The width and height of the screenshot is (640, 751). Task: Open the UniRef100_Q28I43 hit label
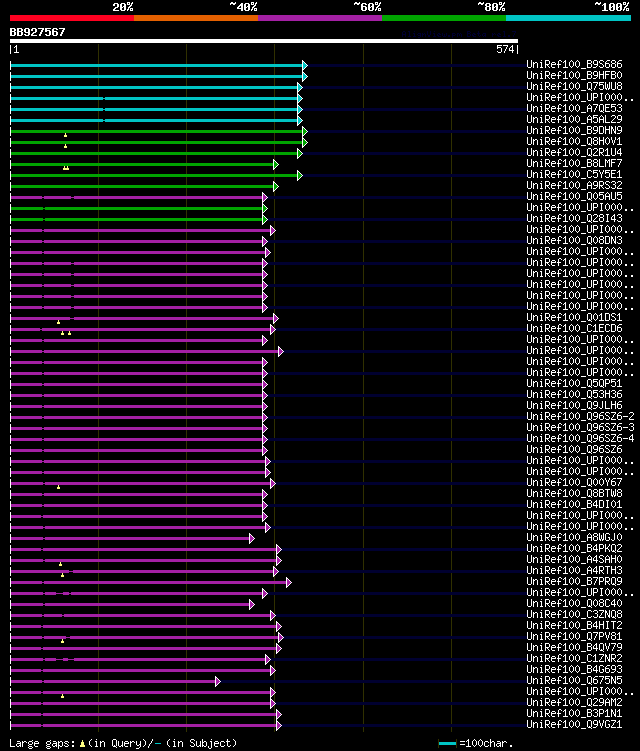click(x=574, y=218)
